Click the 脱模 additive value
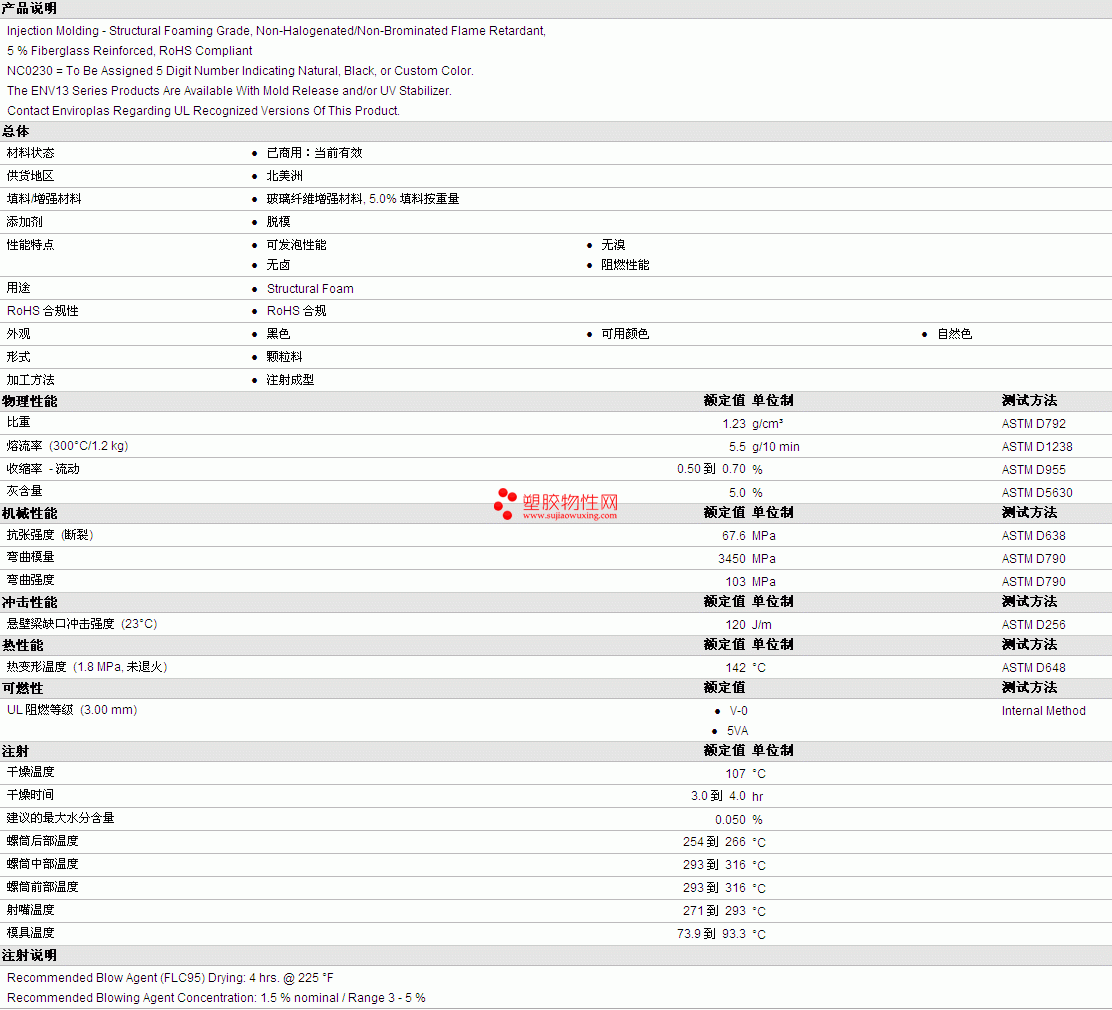This screenshot has width=1112, height=1010. point(278,222)
